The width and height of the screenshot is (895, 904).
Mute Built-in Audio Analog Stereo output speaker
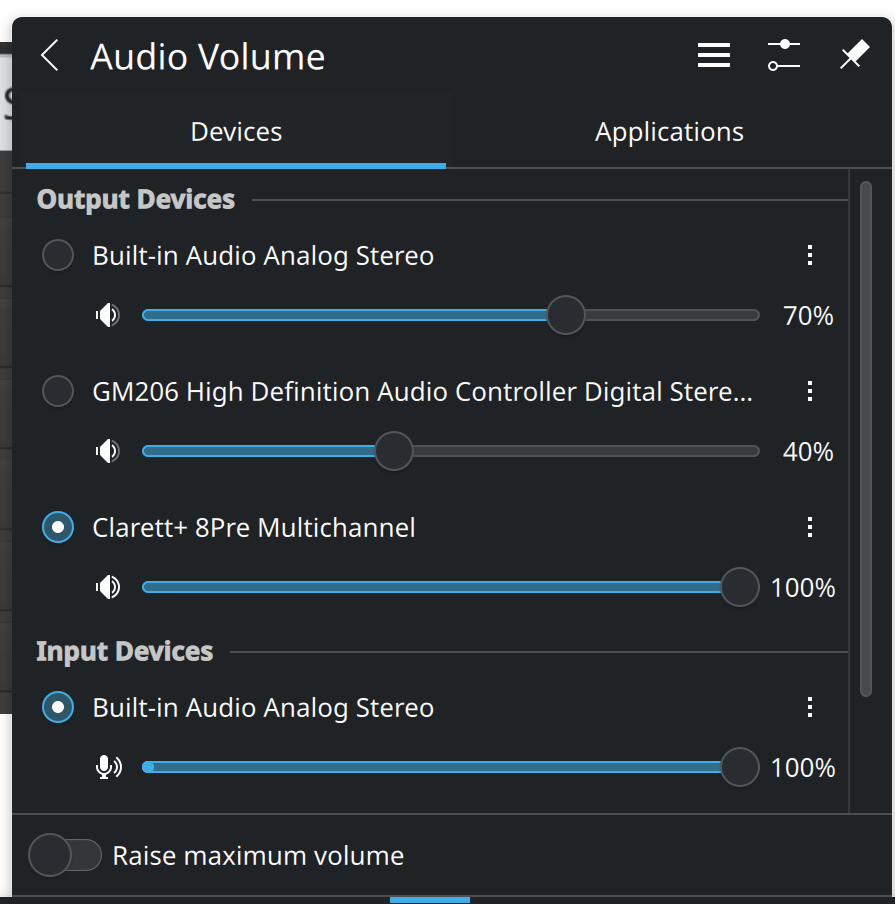pyautogui.click(x=107, y=316)
